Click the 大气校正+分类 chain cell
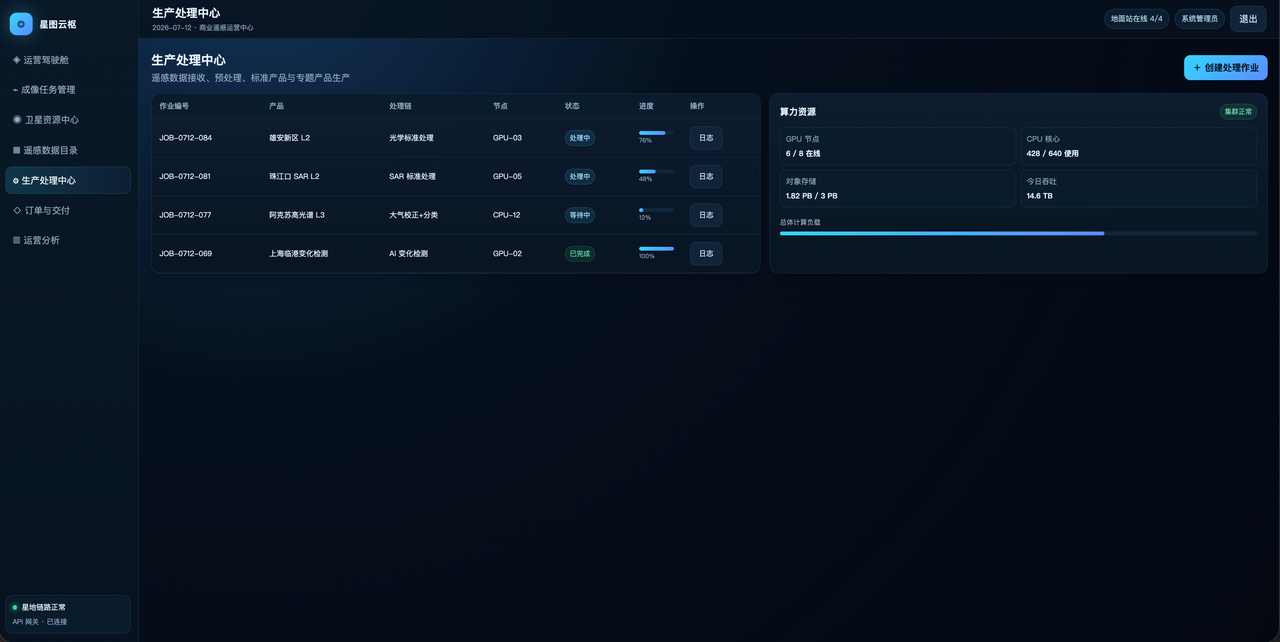This screenshot has height=642, width=1280. (413, 215)
